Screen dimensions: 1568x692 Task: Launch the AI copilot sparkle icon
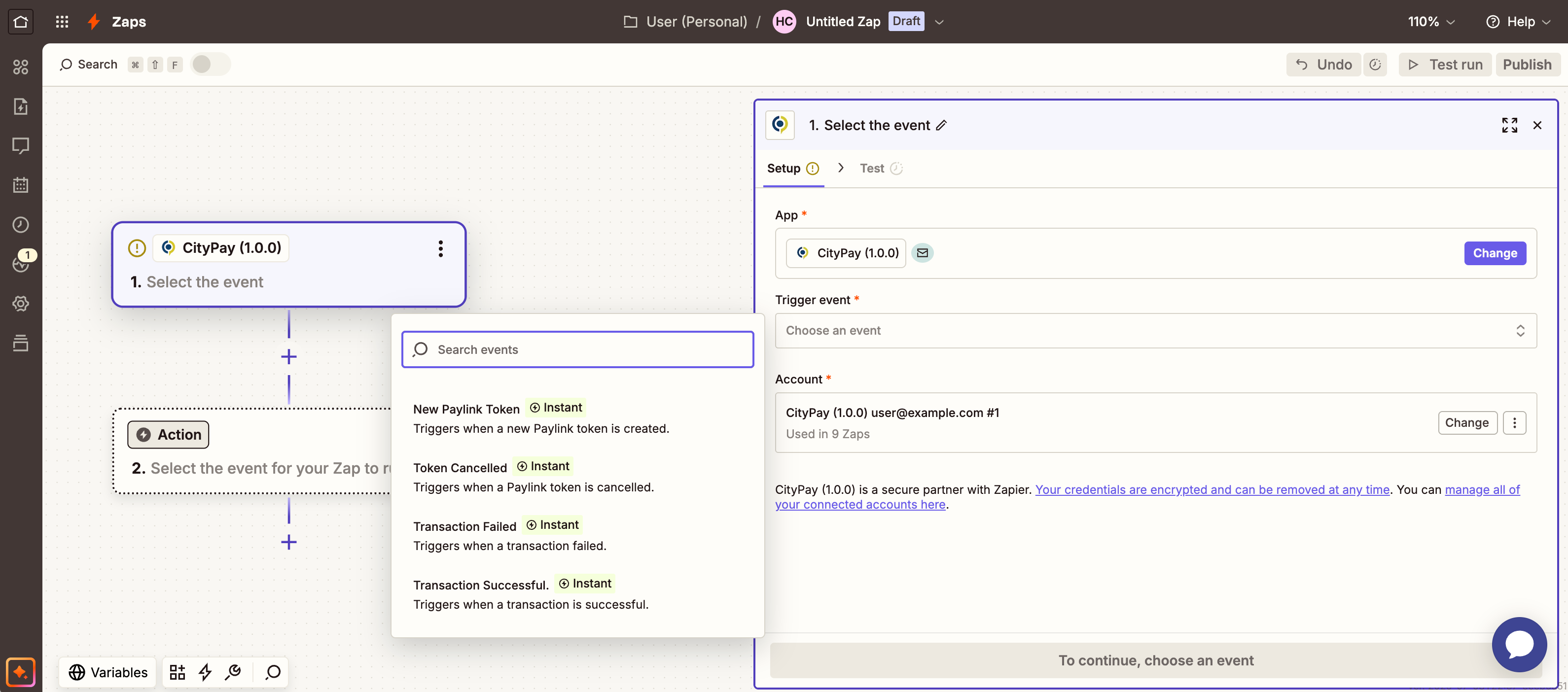click(x=21, y=672)
